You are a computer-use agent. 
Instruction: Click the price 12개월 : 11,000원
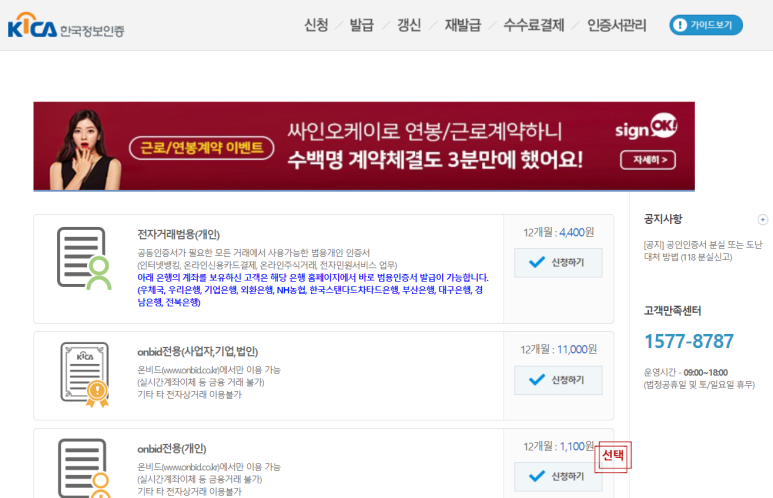[559, 350]
